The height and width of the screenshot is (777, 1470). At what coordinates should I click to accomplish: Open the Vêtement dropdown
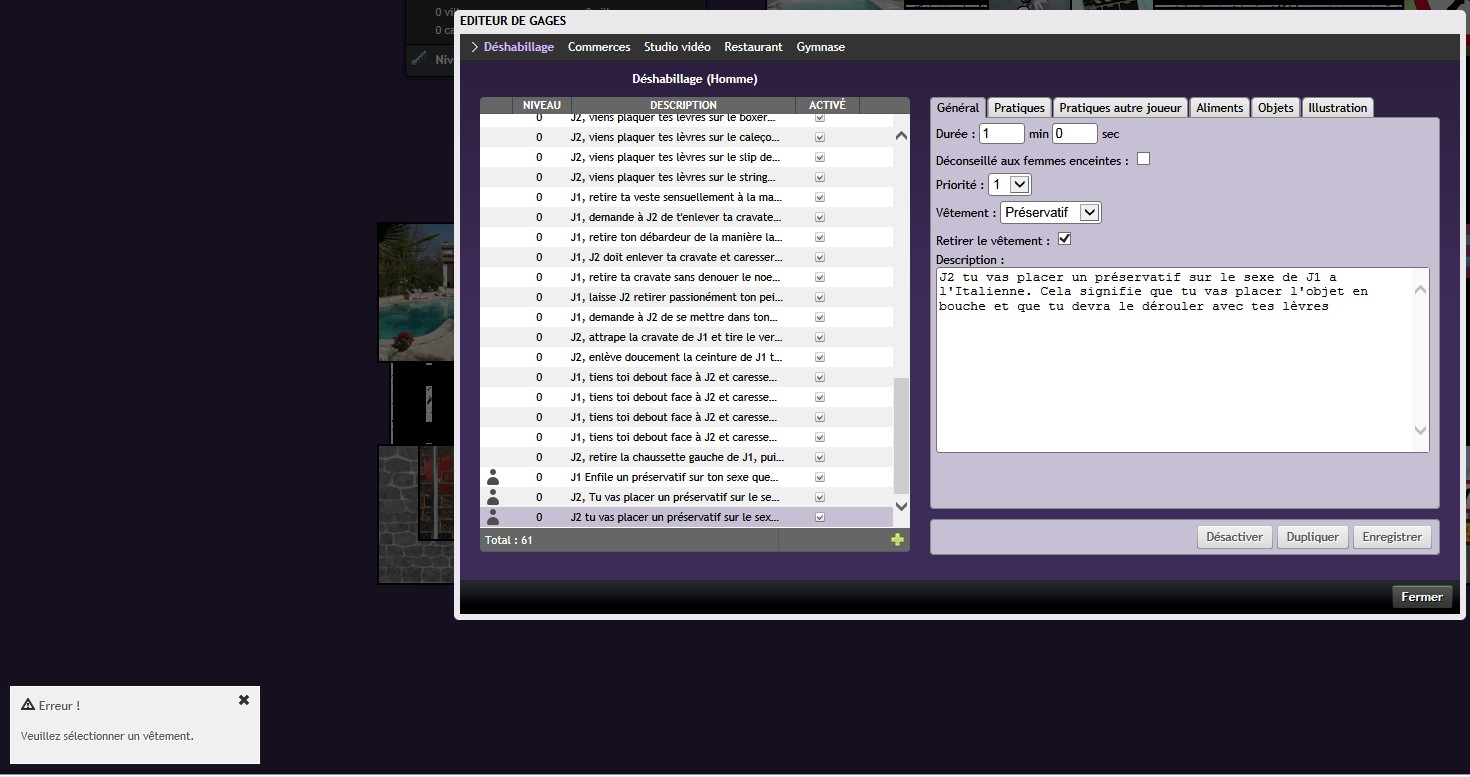1050,212
